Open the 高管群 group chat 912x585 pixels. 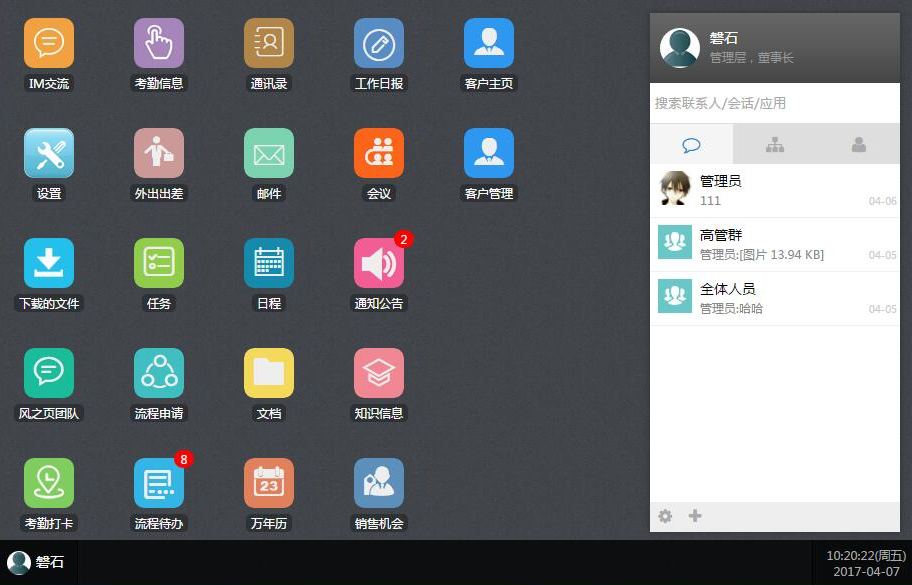pos(775,245)
